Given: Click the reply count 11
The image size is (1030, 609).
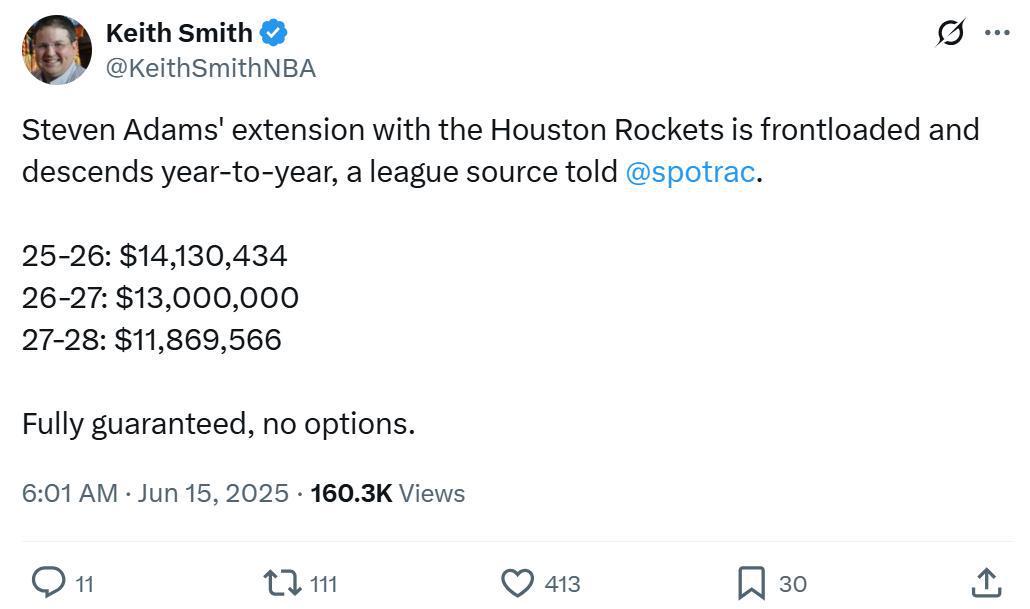Looking at the screenshot, I should (84, 584).
